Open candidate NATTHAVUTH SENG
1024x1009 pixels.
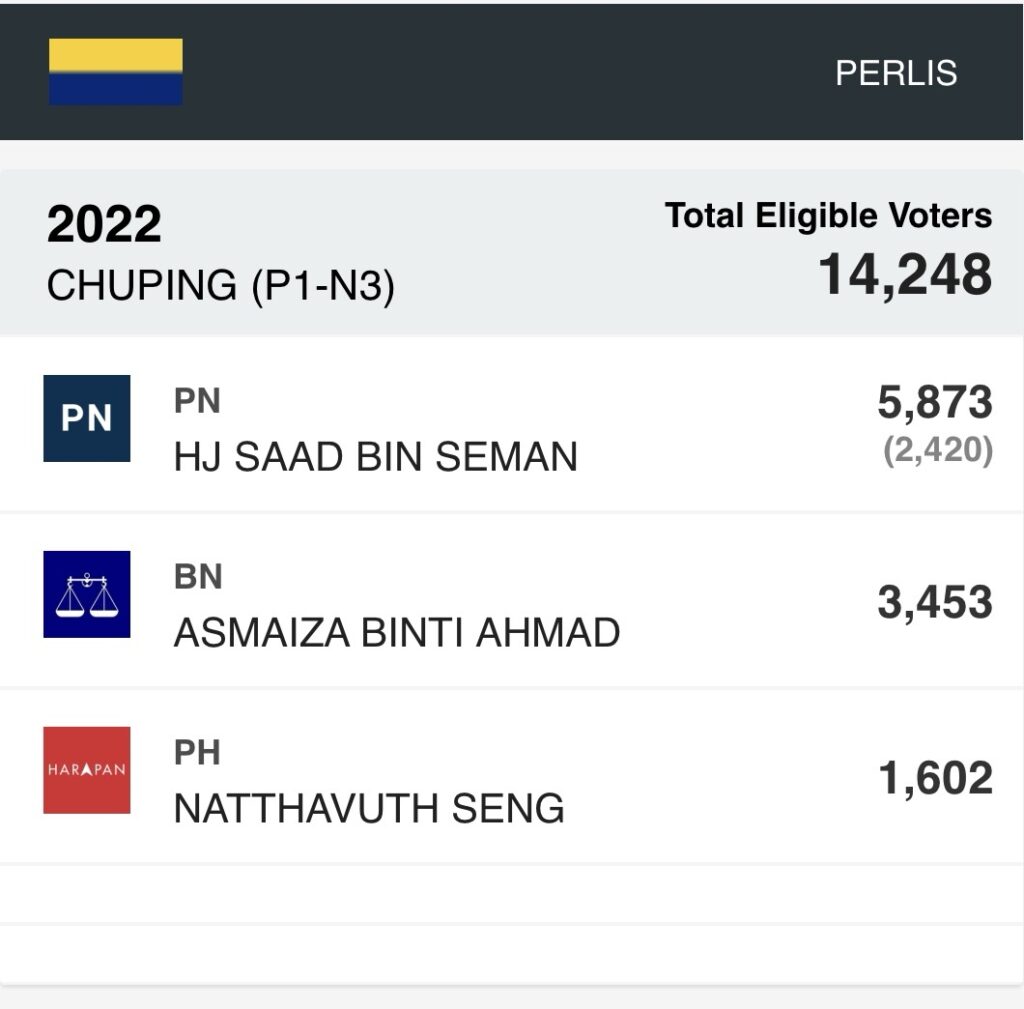point(369,808)
